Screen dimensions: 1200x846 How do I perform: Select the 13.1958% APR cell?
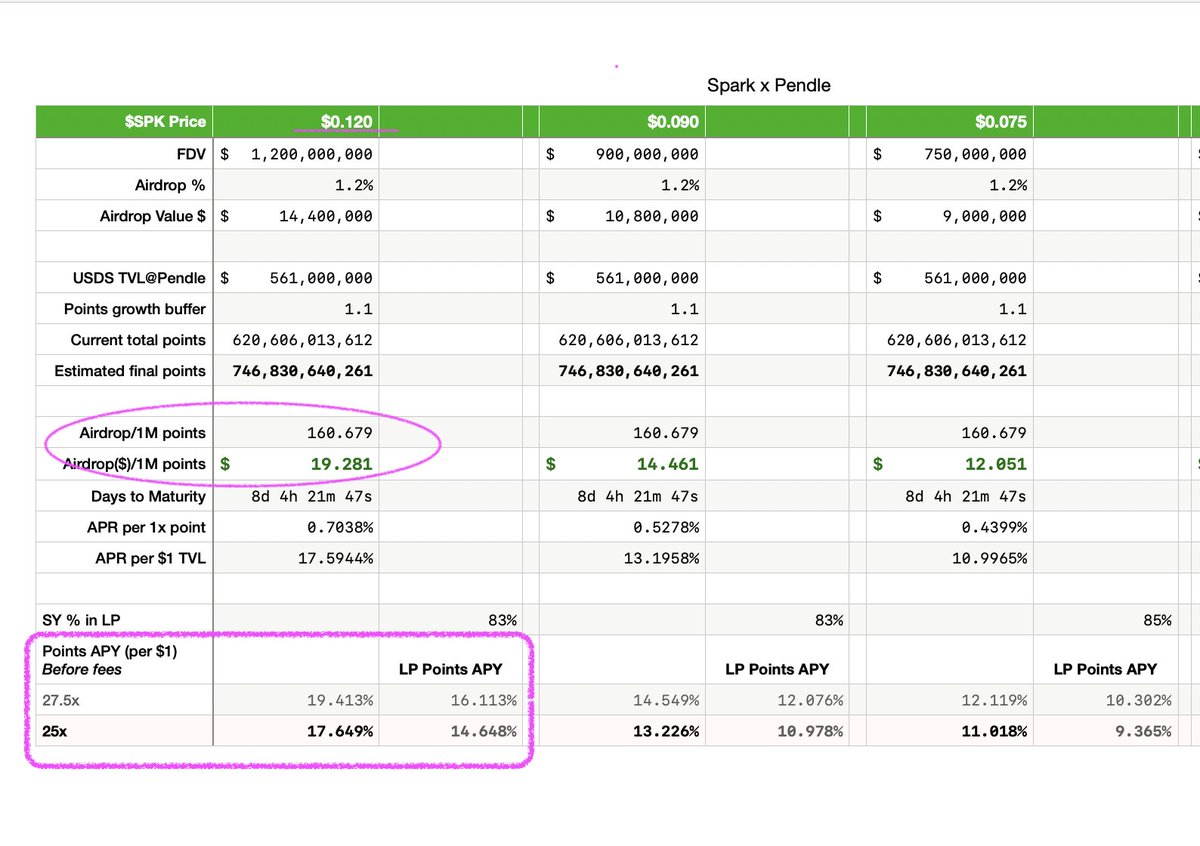coord(622,558)
